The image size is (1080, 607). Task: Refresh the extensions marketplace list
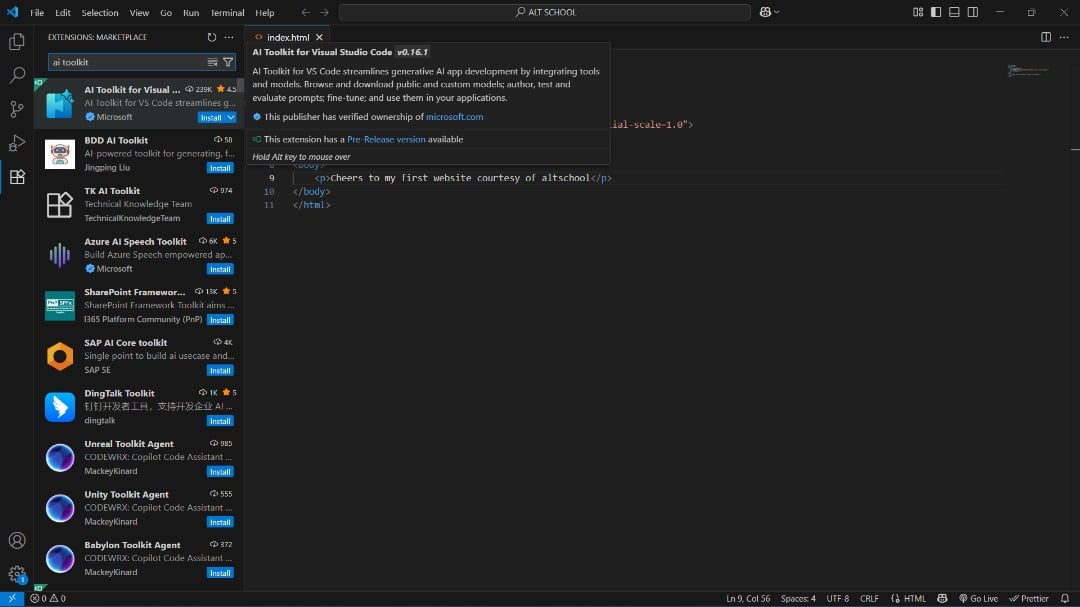pos(211,37)
